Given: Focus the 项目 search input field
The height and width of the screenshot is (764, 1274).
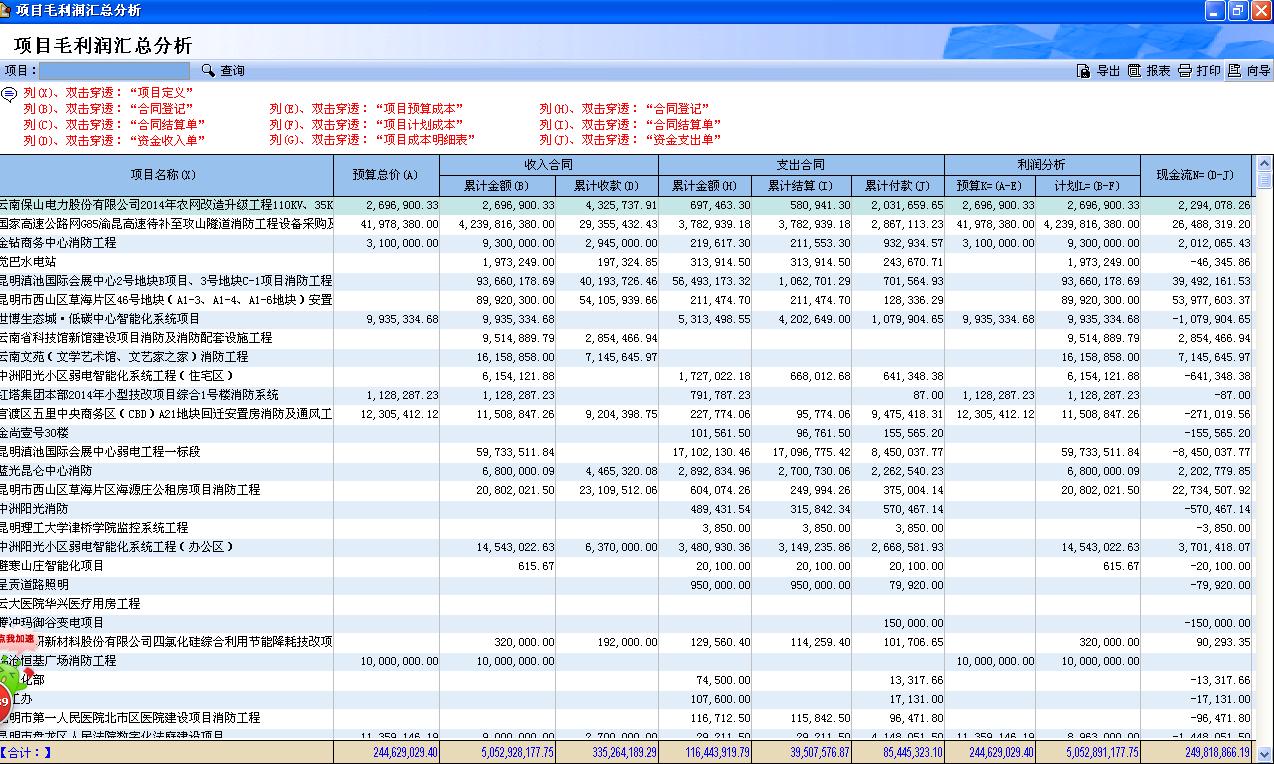Looking at the screenshot, I should point(114,71).
